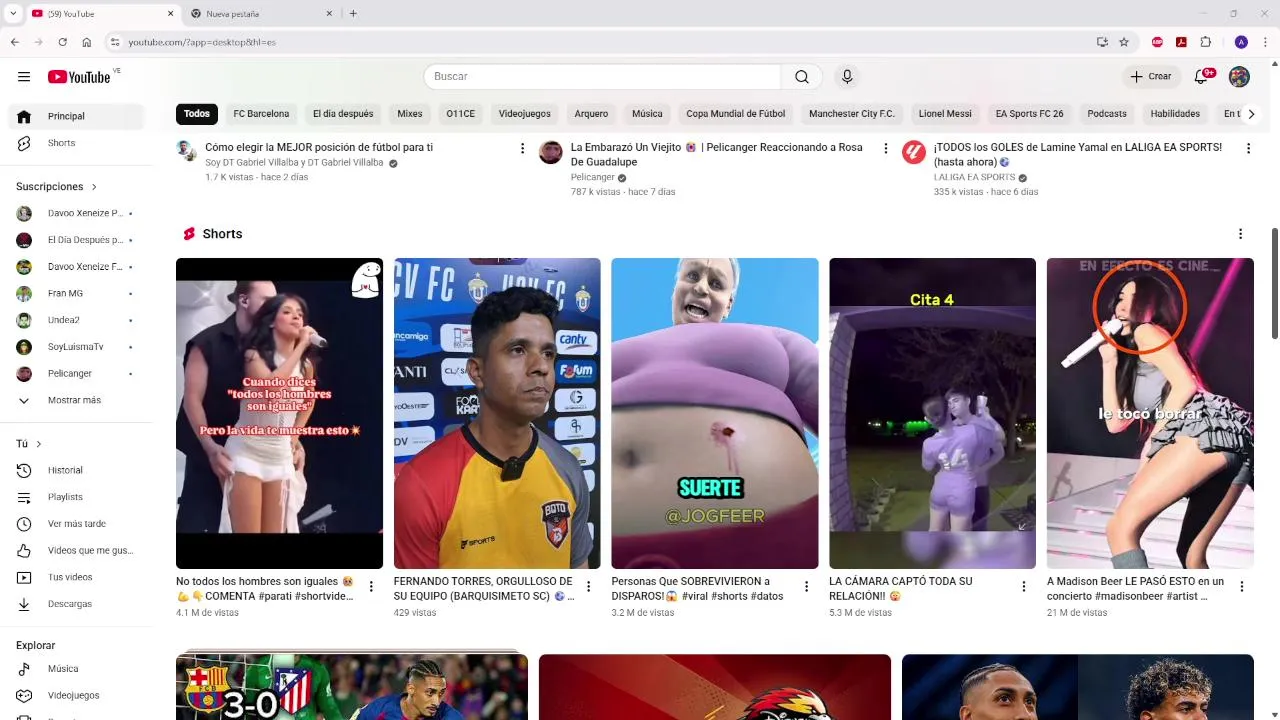Open Chrome extensions puzzle icon

(1205, 42)
